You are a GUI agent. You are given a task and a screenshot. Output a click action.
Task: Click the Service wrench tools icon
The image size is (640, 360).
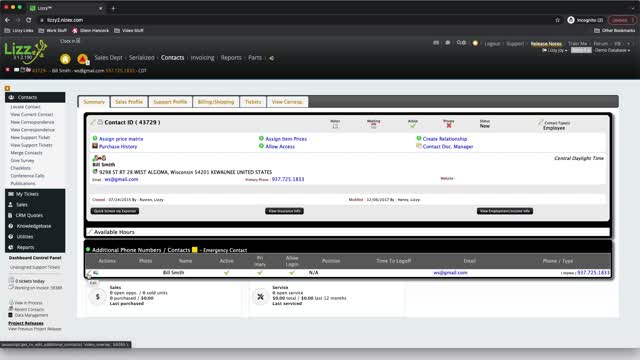point(260,297)
